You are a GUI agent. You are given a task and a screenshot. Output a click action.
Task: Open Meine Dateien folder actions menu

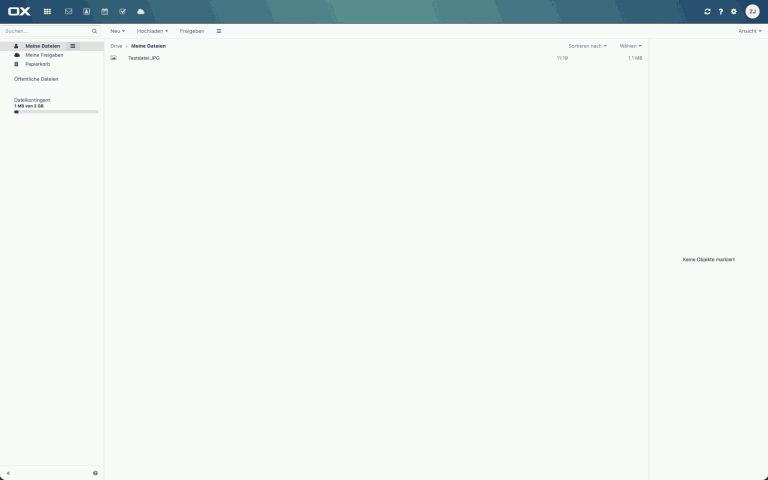pyautogui.click(x=72, y=46)
